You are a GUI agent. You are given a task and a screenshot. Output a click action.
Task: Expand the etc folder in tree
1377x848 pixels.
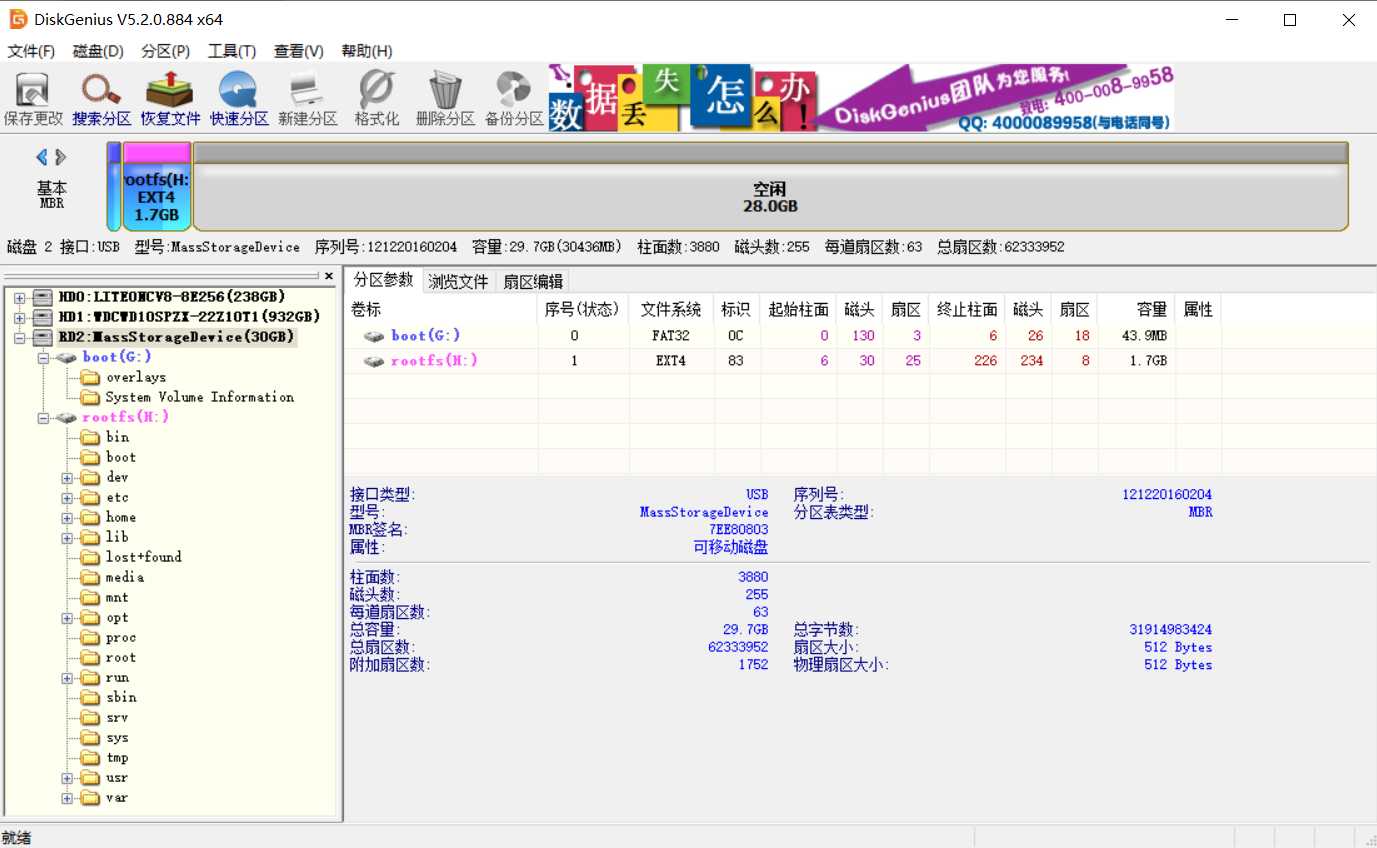(x=67, y=498)
